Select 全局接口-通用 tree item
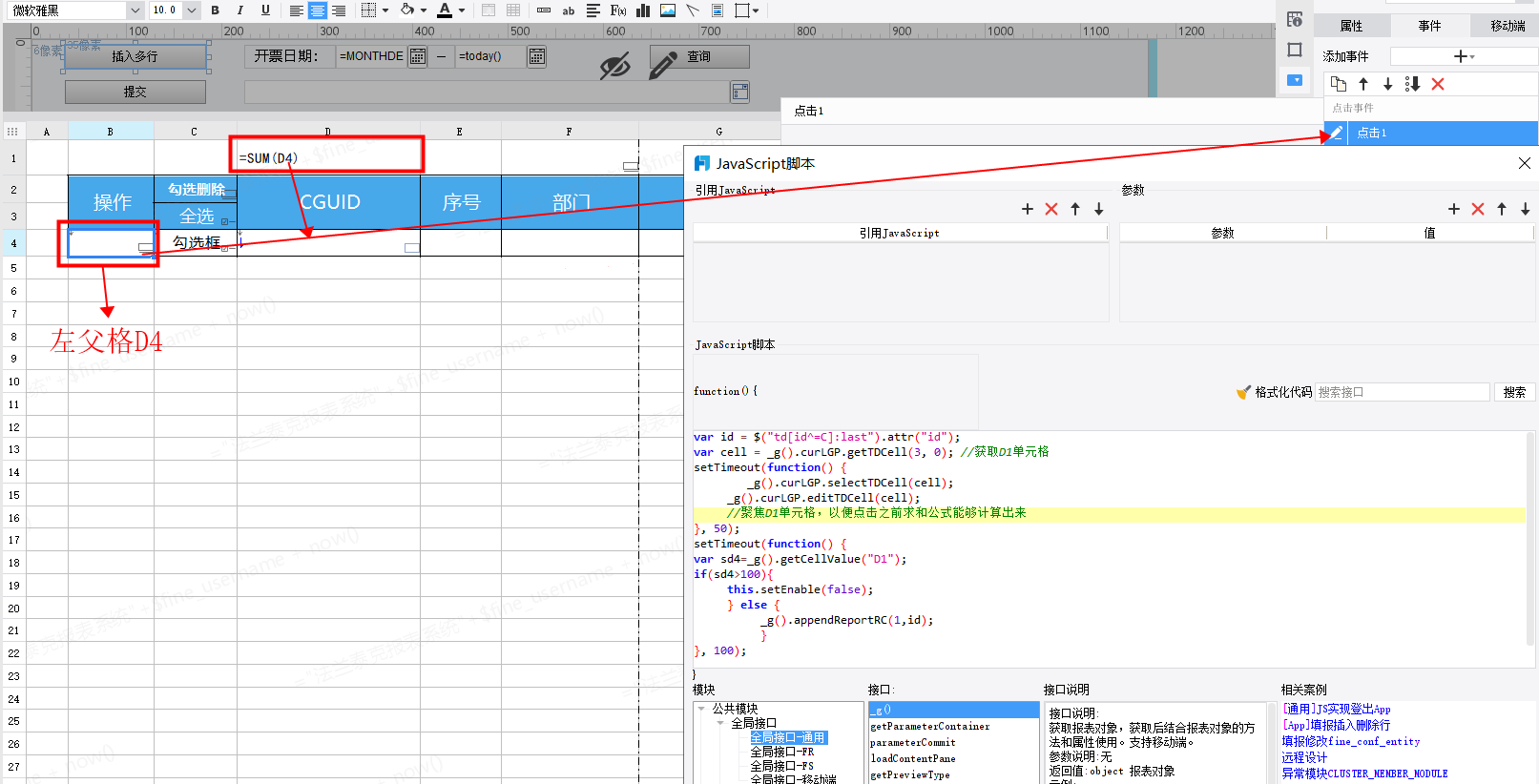 pos(788,737)
